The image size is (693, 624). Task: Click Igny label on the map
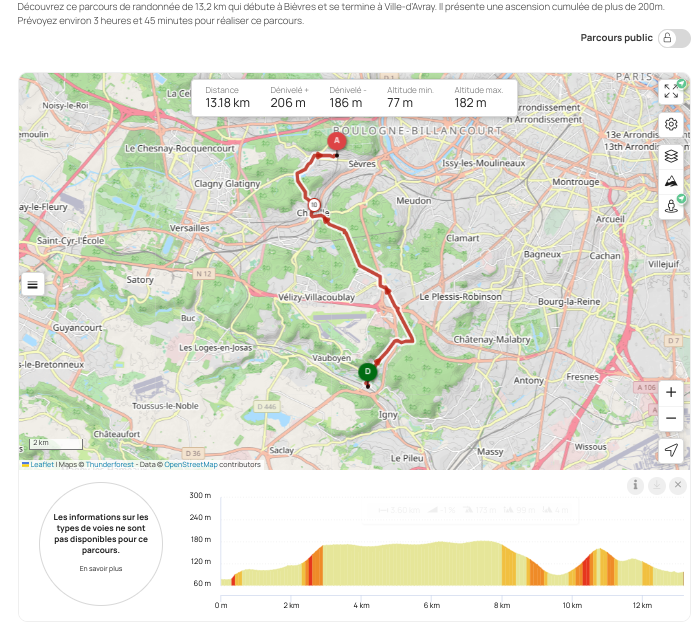click(x=388, y=415)
